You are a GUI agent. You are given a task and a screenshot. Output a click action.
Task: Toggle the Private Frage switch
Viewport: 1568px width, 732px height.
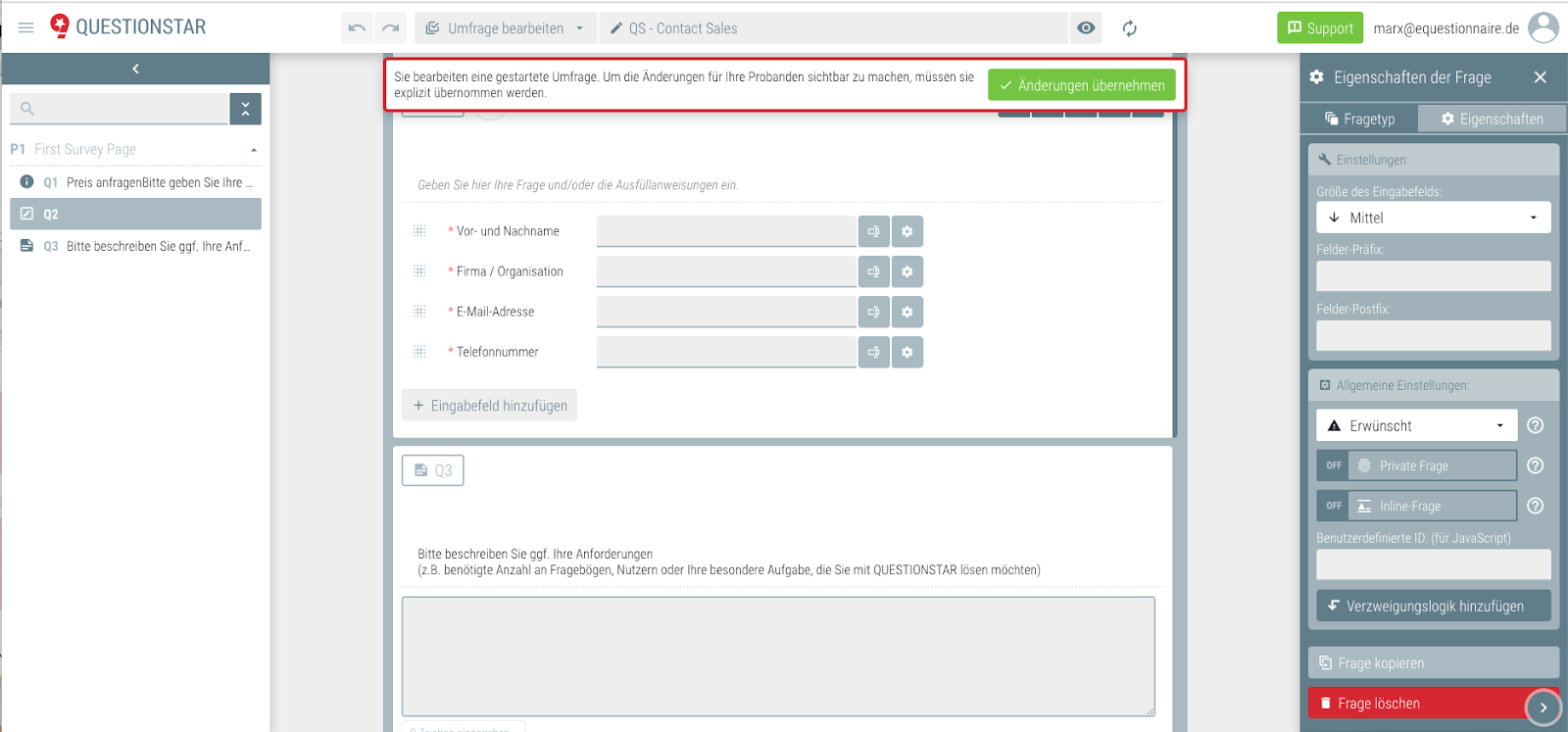click(1334, 465)
